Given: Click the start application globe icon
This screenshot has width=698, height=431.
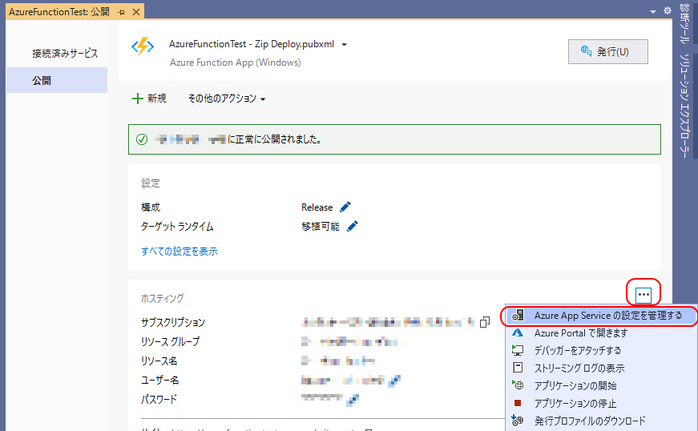Looking at the screenshot, I should (x=518, y=385).
